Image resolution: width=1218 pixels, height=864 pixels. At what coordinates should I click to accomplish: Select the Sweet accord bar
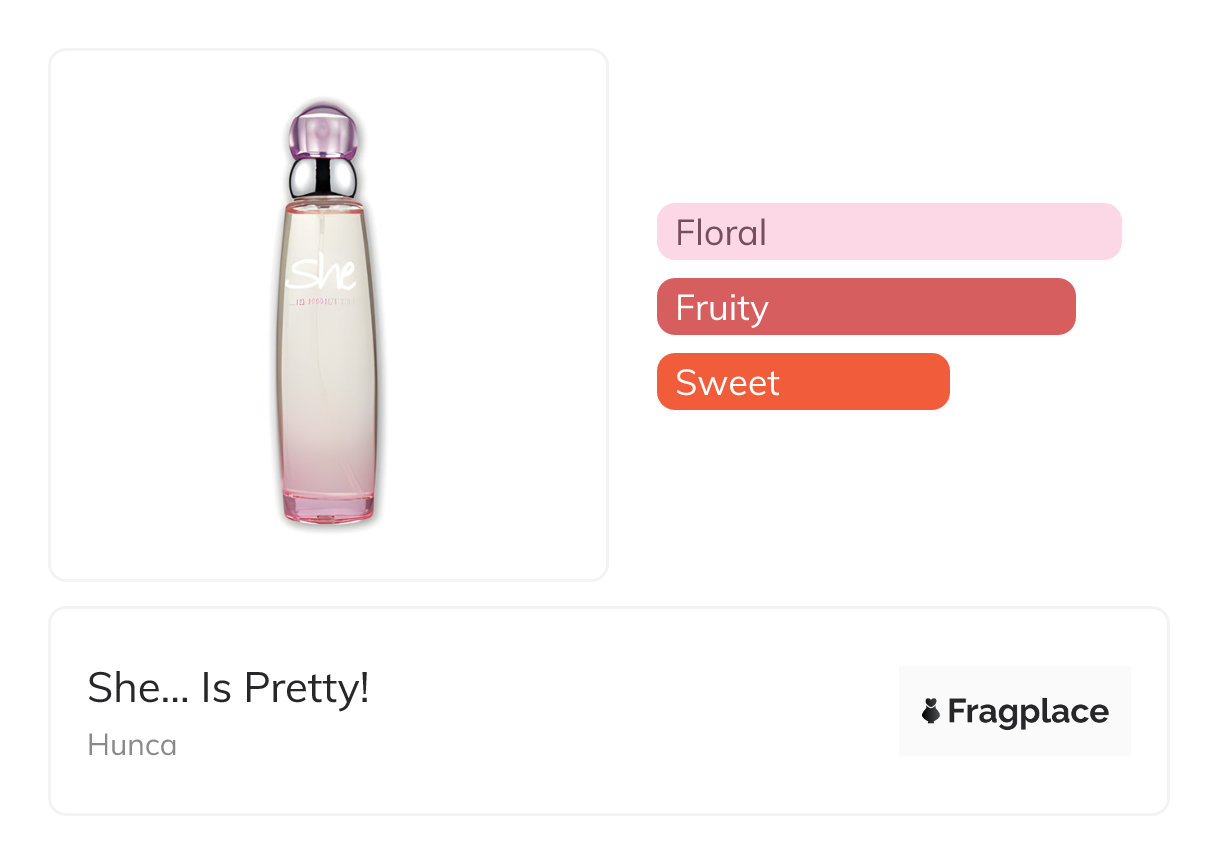[803, 382]
